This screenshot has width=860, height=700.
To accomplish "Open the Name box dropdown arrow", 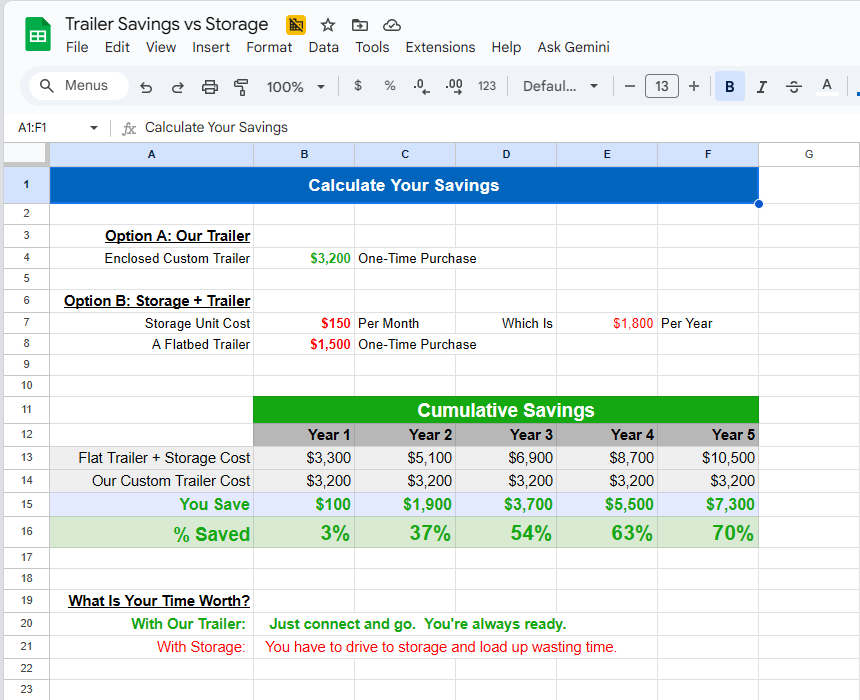I will pyautogui.click(x=94, y=128).
